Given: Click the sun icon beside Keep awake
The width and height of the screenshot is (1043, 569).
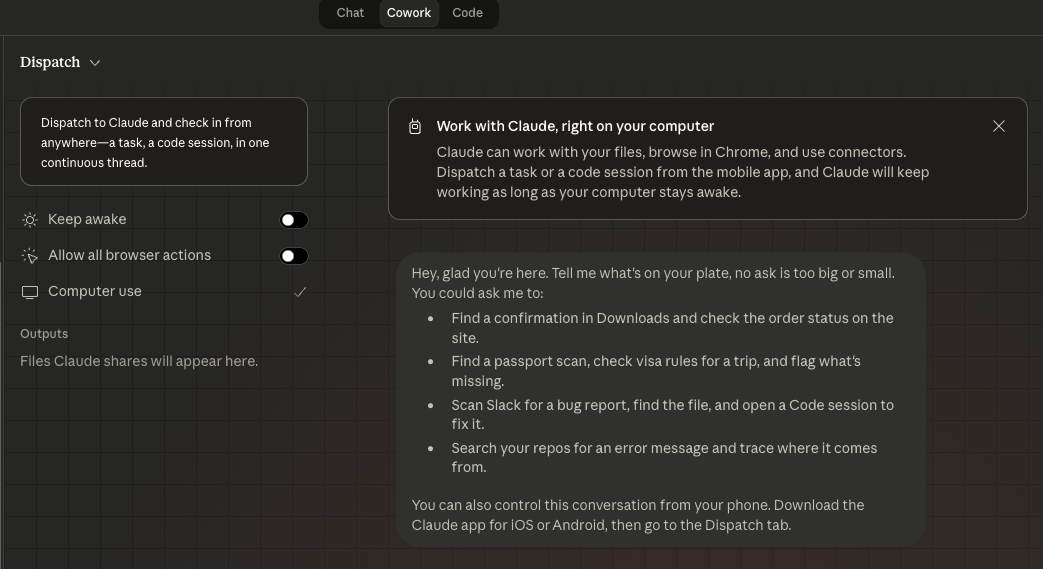Looking at the screenshot, I should pos(30,220).
